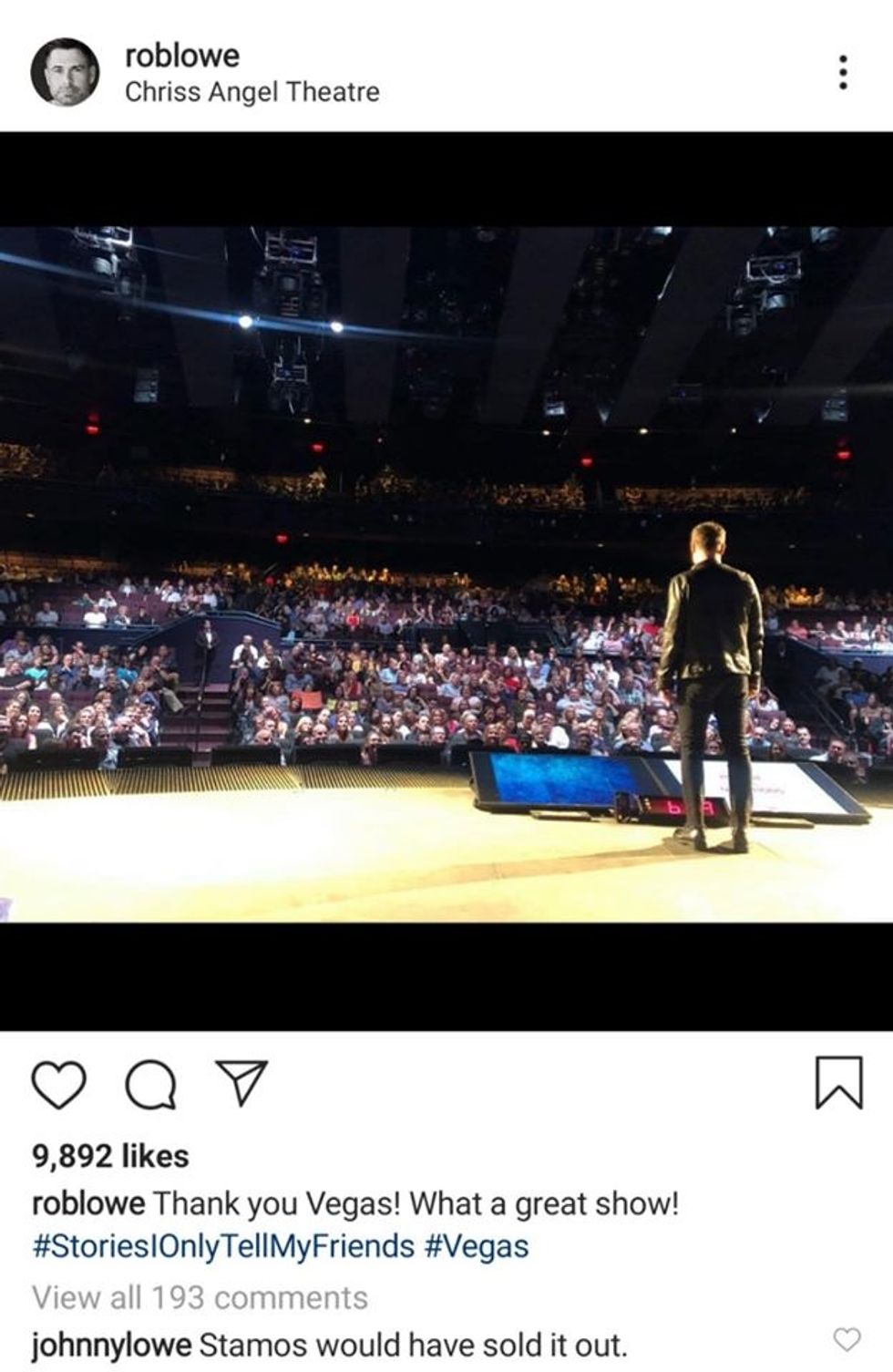This screenshot has height=1372, width=893.
Task: Open the three-dot options menu
Action: (843, 72)
